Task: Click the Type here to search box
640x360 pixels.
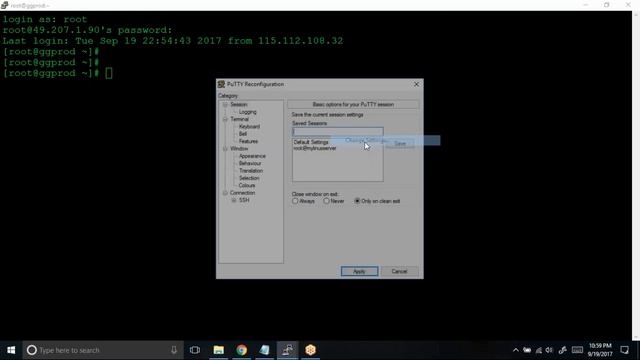Action: [103, 350]
